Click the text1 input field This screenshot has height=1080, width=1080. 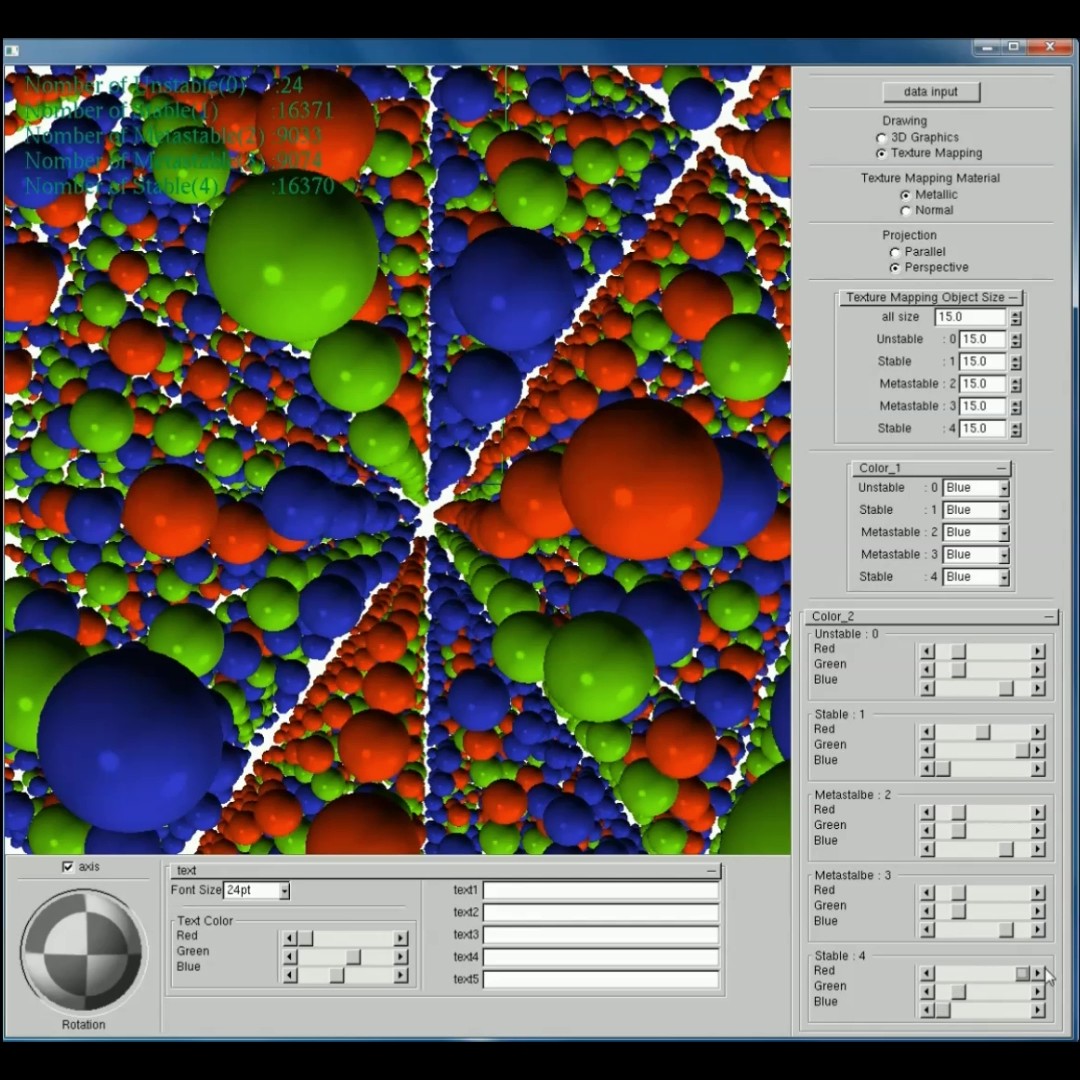(x=600, y=891)
